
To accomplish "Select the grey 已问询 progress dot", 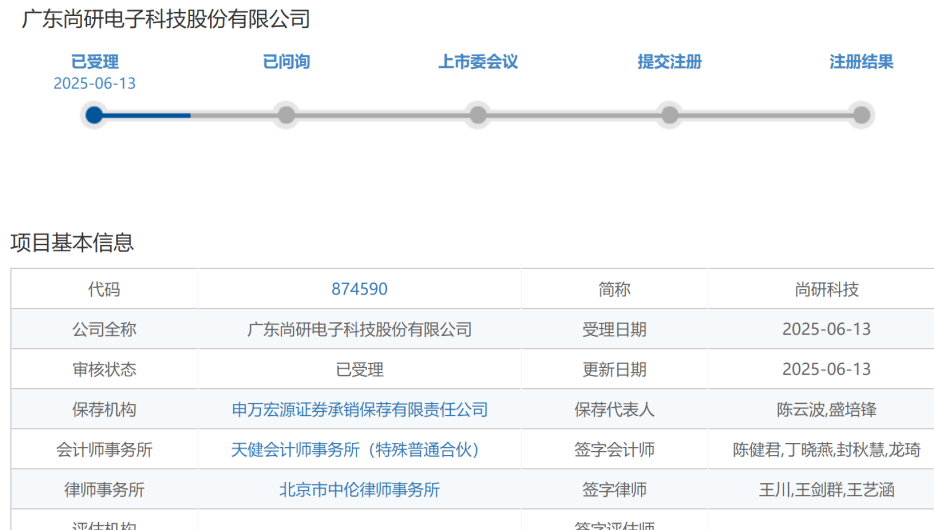I will [287, 115].
